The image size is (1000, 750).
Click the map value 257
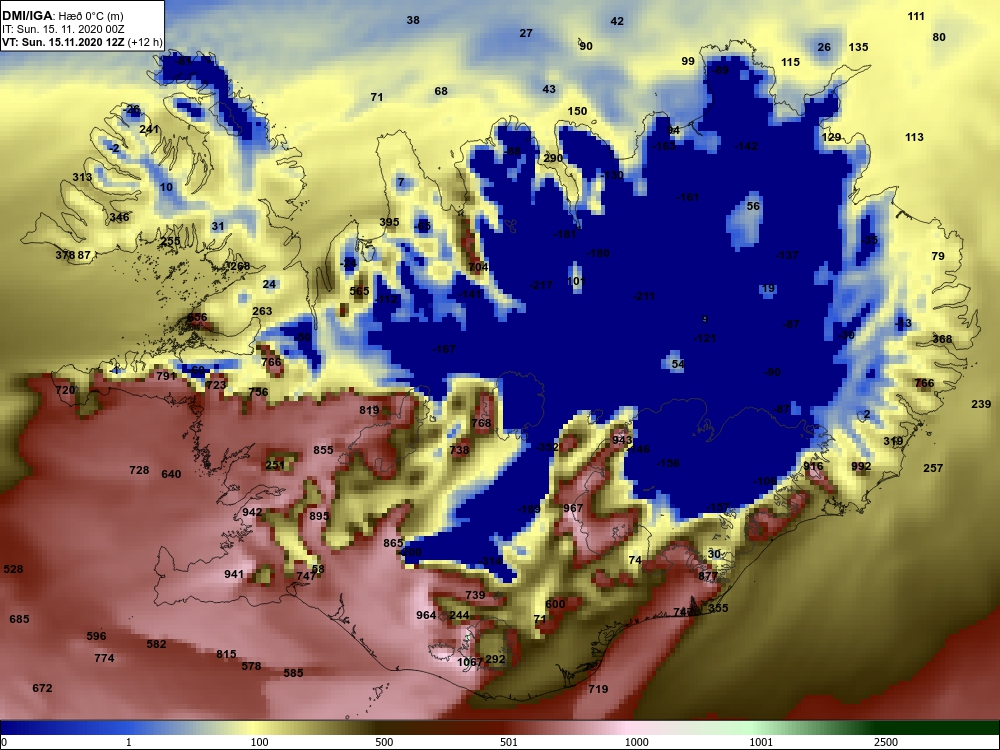click(x=933, y=468)
